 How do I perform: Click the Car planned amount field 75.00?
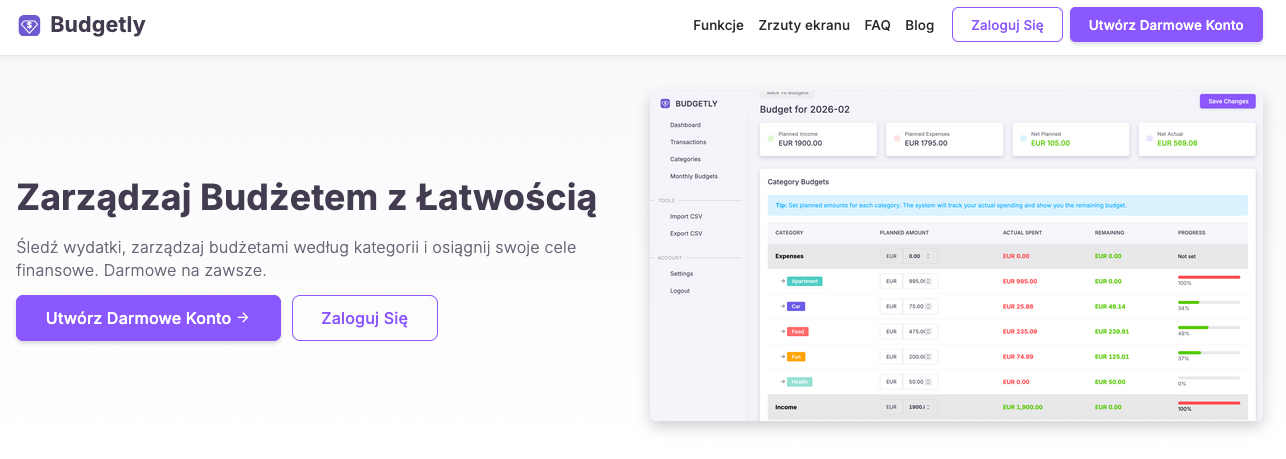(921, 306)
